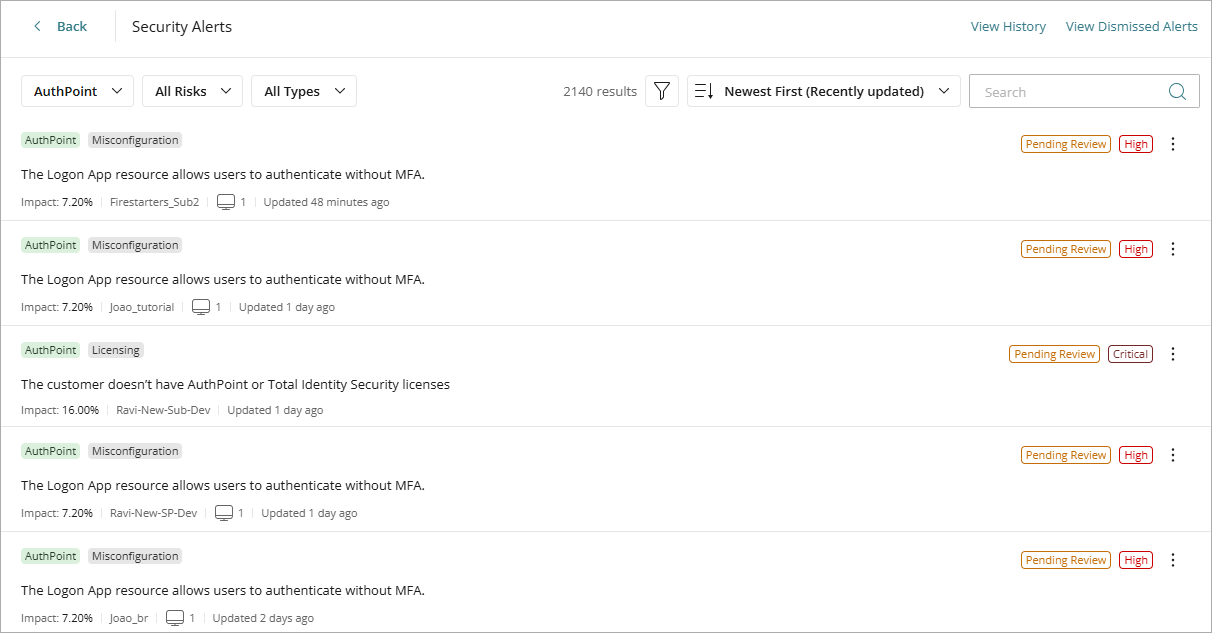
Task: Open the Logon App alert for Firestarters_Sub2
Action: [x=223, y=174]
